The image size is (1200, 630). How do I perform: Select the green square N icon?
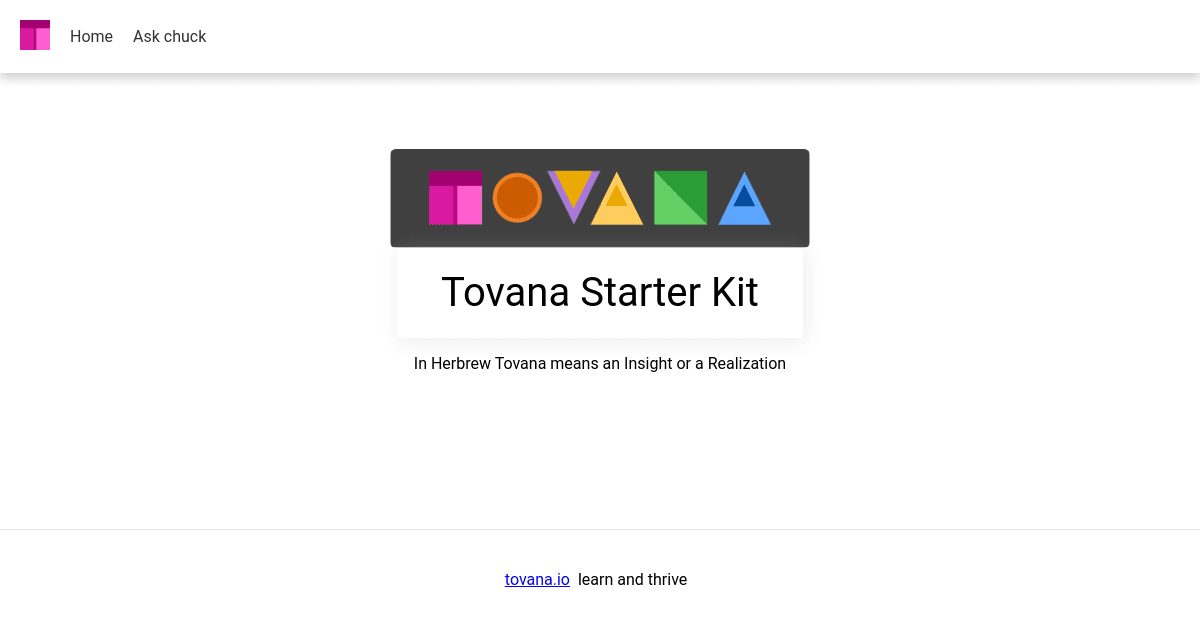pos(680,198)
